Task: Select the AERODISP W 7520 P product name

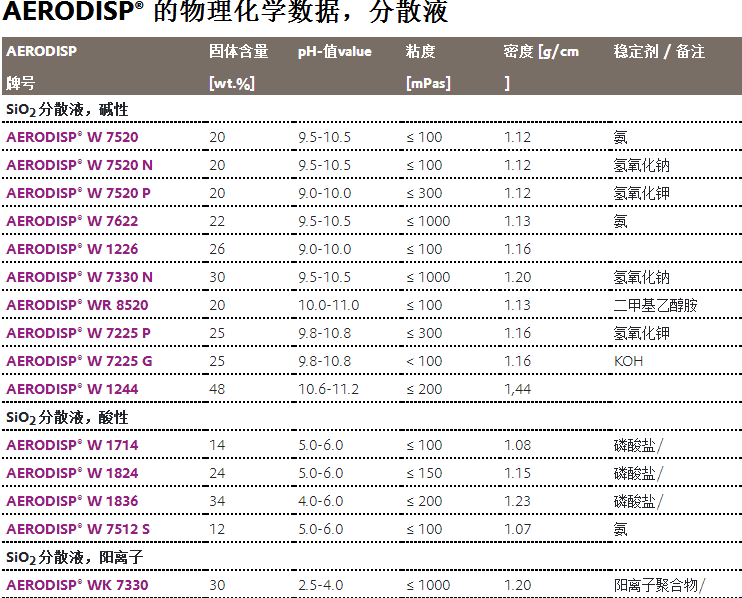Action: click(x=78, y=193)
